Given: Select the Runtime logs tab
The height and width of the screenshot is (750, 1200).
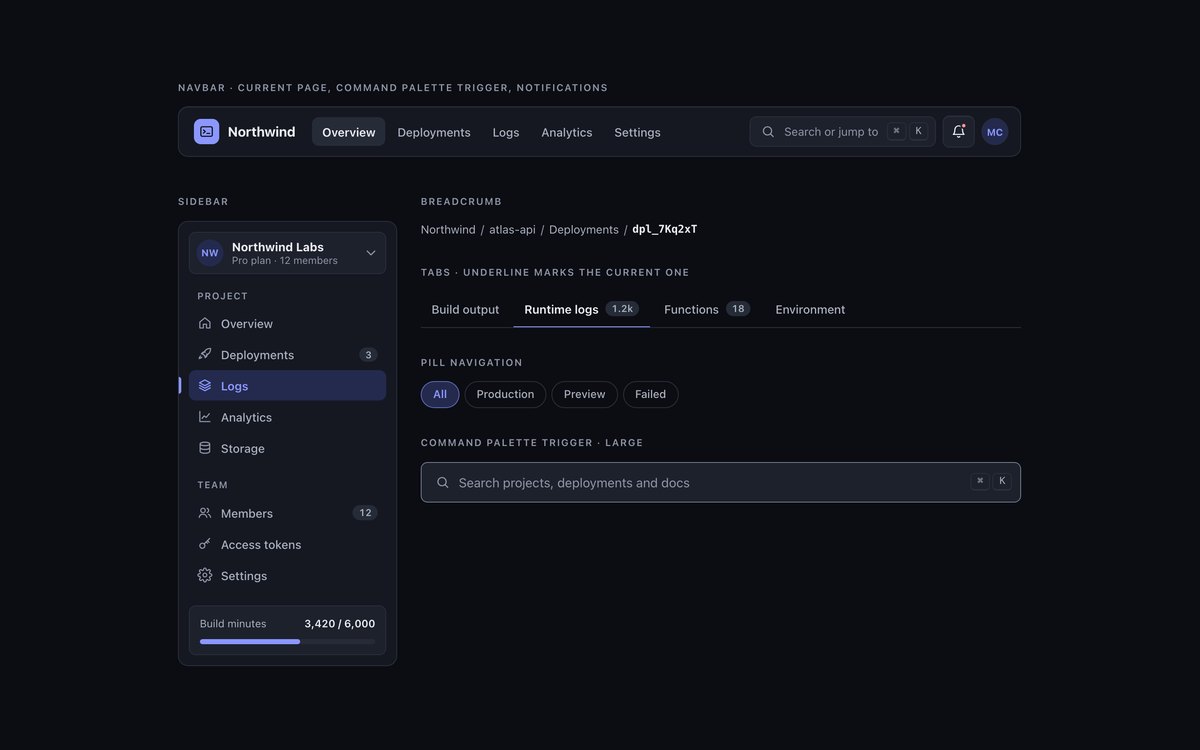Looking at the screenshot, I should click(582, 310).
